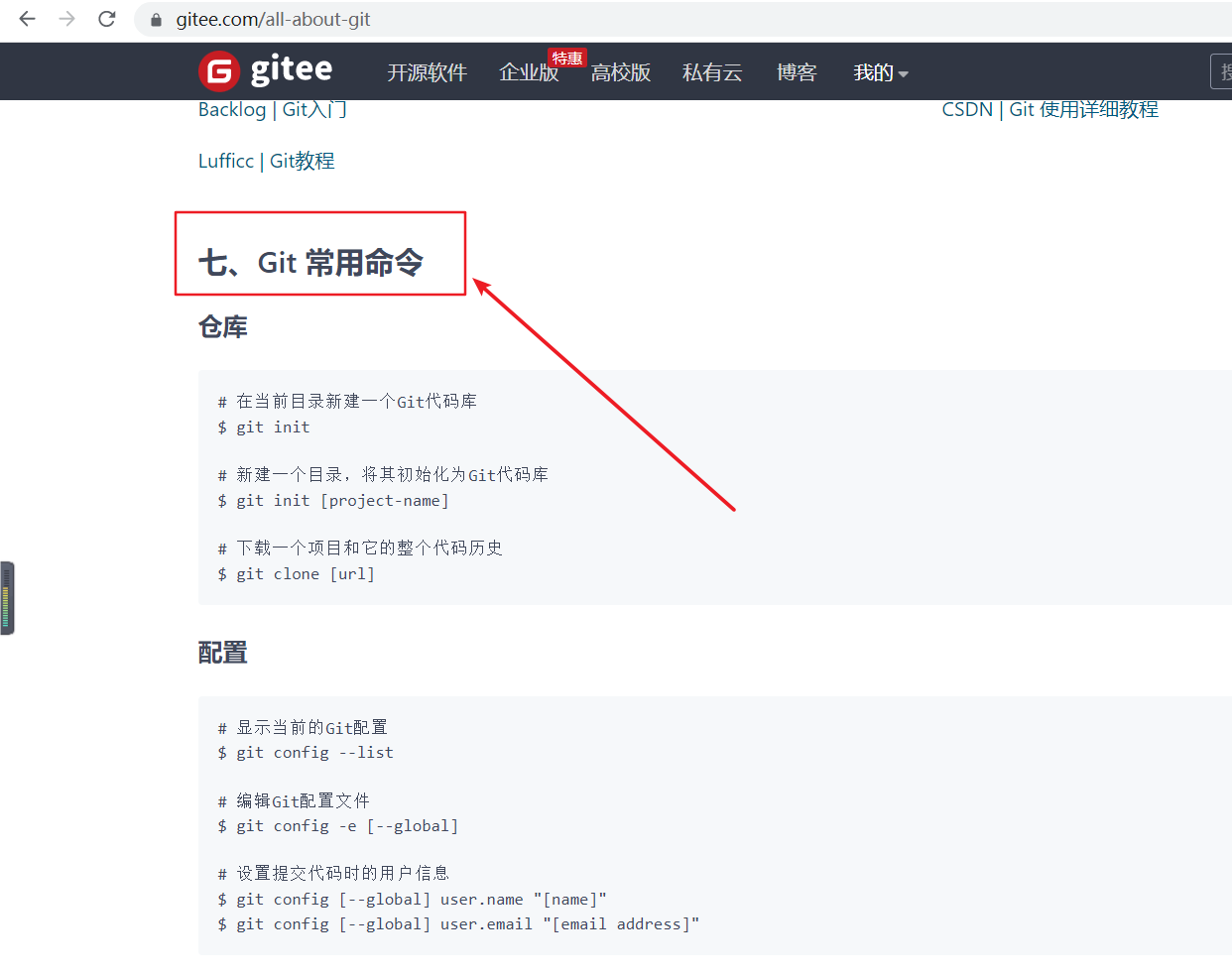Click the red 特惠 promo badge
The width and height of the screenshot is (1232, 976).
point(566,58)
